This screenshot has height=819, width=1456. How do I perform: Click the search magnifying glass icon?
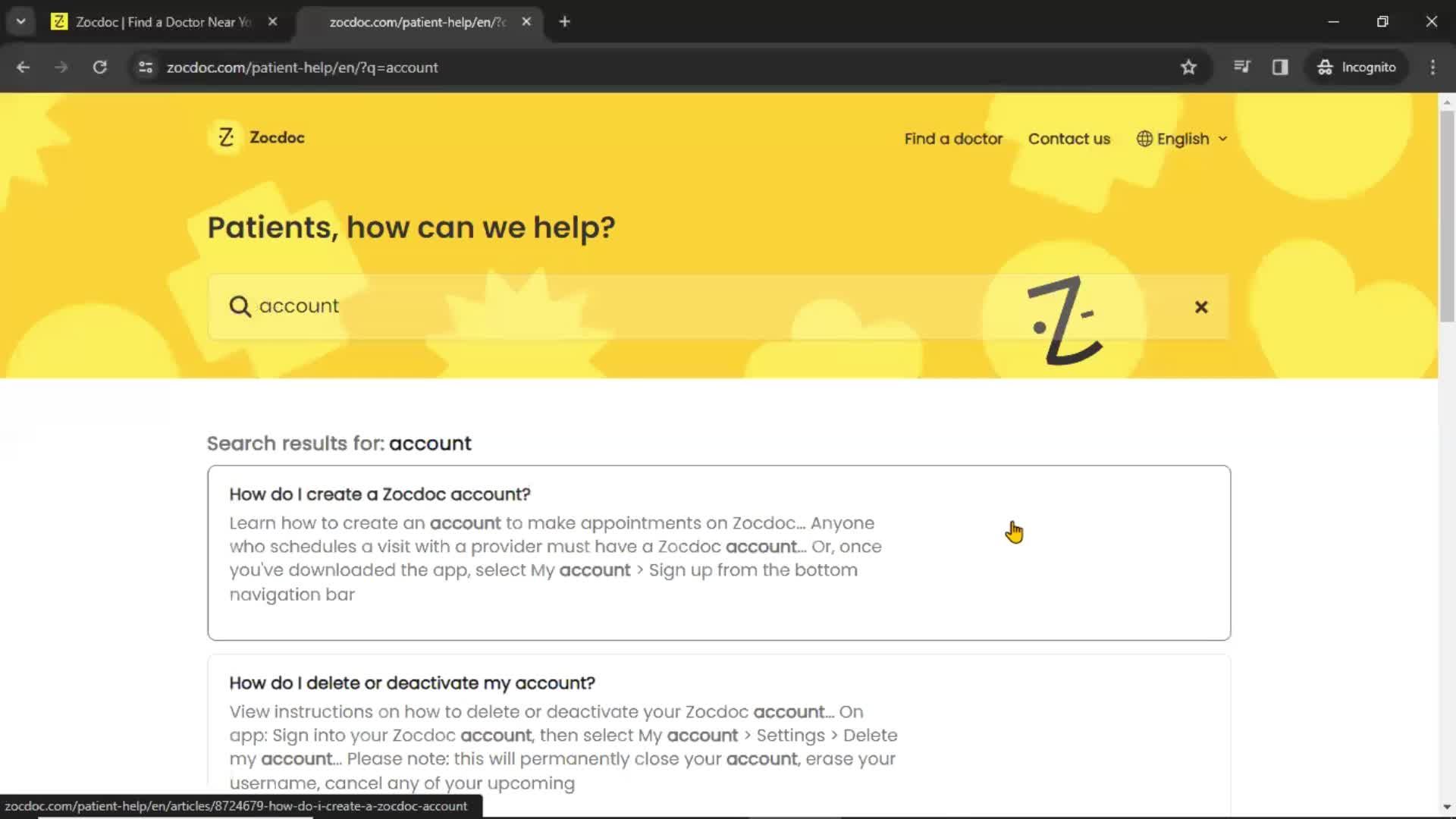pos(240,306)
